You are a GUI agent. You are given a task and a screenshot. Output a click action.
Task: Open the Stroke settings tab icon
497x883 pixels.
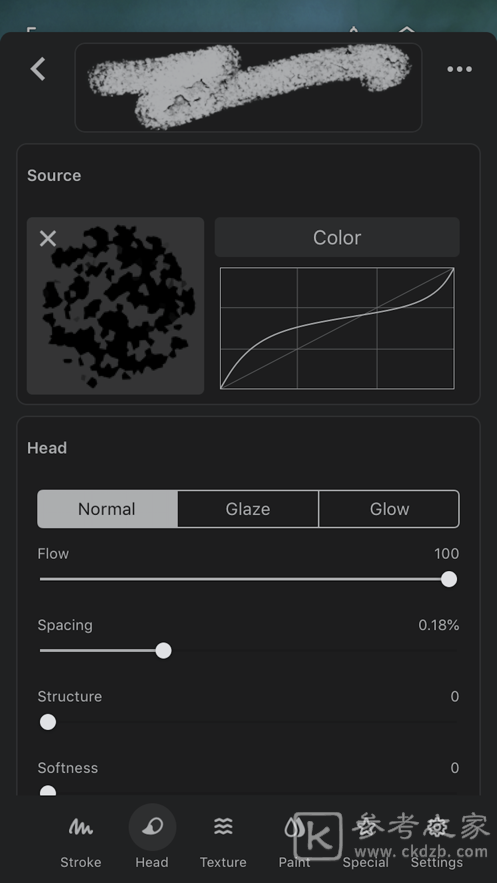(80, 827)
